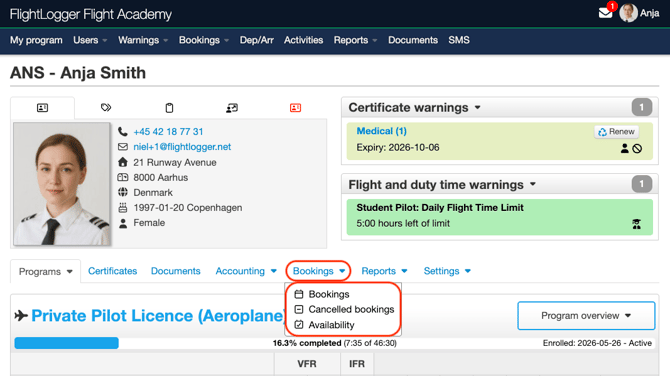Open SMS page
Image resolution: width=670 pixels, height=376 pixels.
click(459, 40)
